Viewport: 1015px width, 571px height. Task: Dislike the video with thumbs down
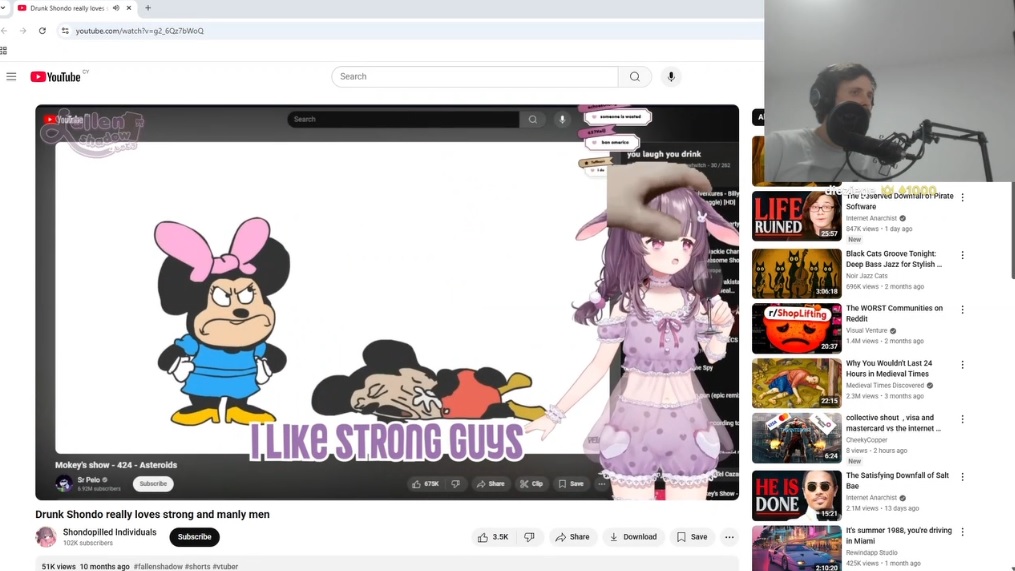coord(530,537)
